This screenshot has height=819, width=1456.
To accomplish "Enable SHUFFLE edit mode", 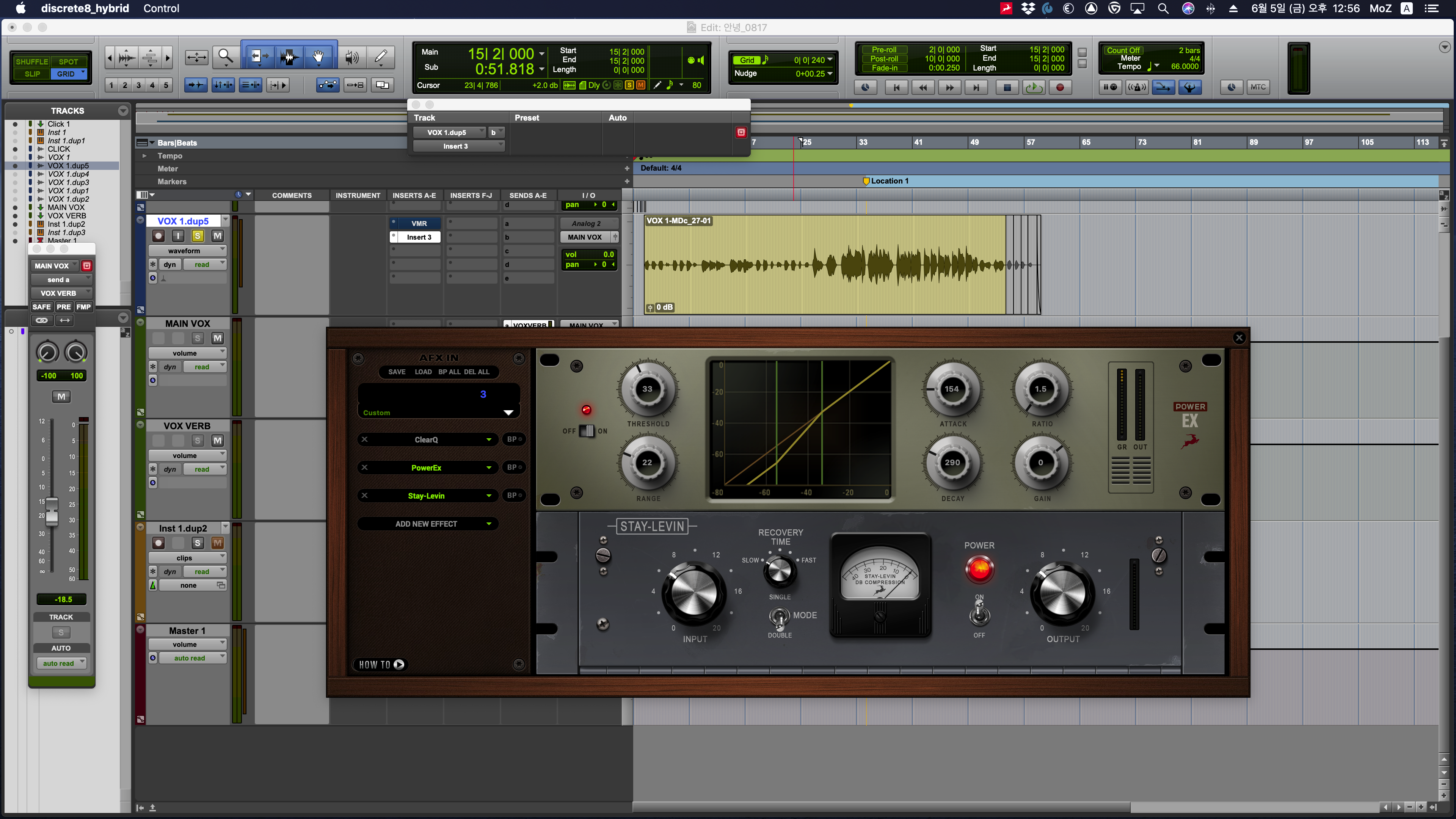I will pyautogui.click(x=31, y=61).
